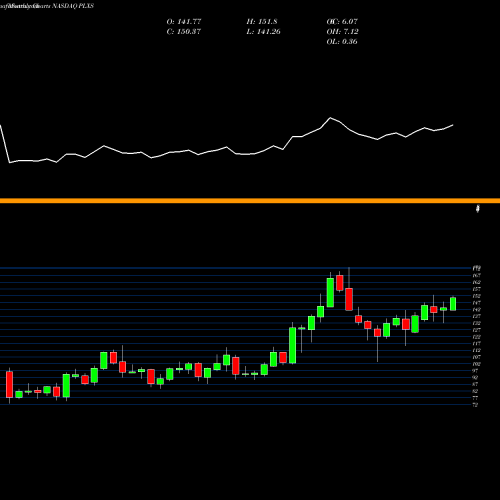500x500 pixels.
Task: Click the close price value C: 150.37
Action: point(184,32)
